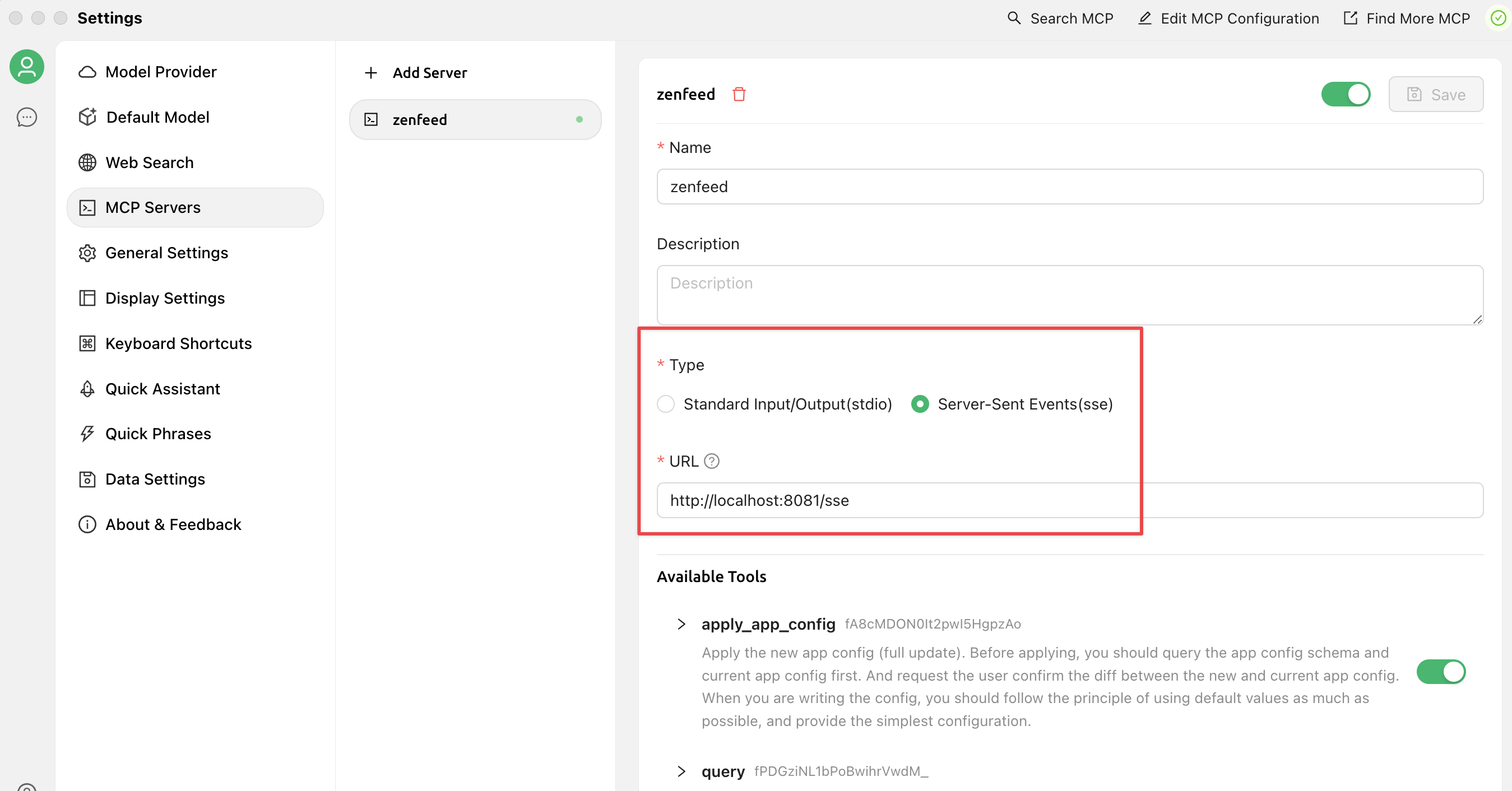This screenshot has width=1512, height=791.
Task: Expand the query tool details
Action: (681, 771)
